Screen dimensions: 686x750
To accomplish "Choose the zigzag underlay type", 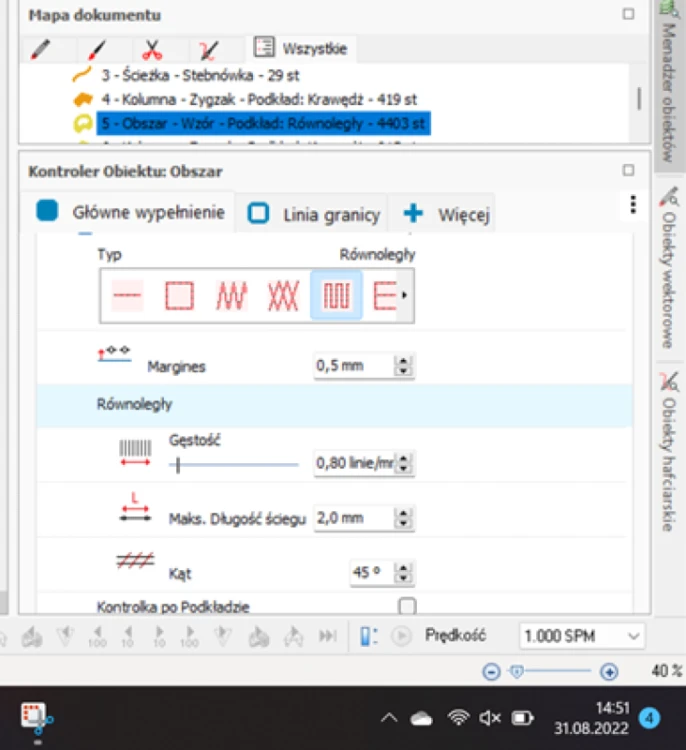I will (232, 295).
